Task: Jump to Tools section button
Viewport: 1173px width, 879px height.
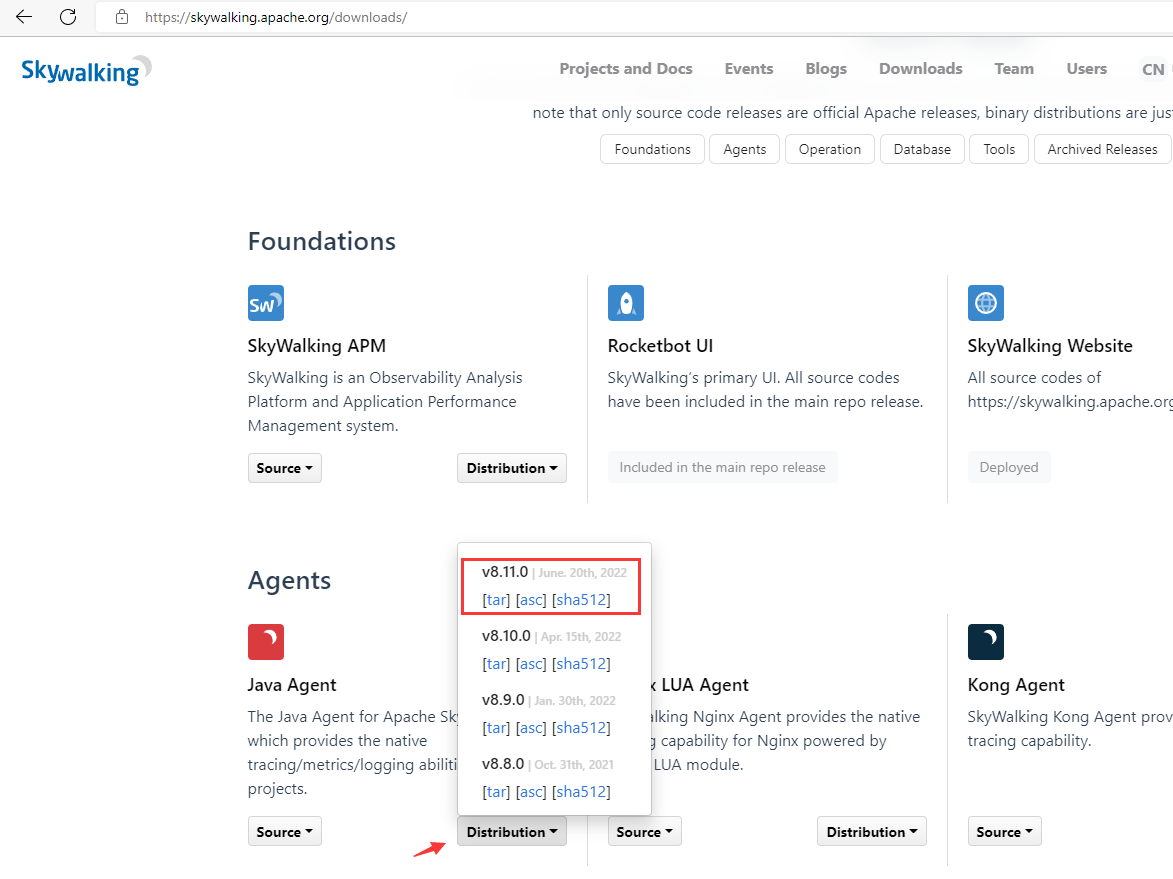Action: click(999, 149)
